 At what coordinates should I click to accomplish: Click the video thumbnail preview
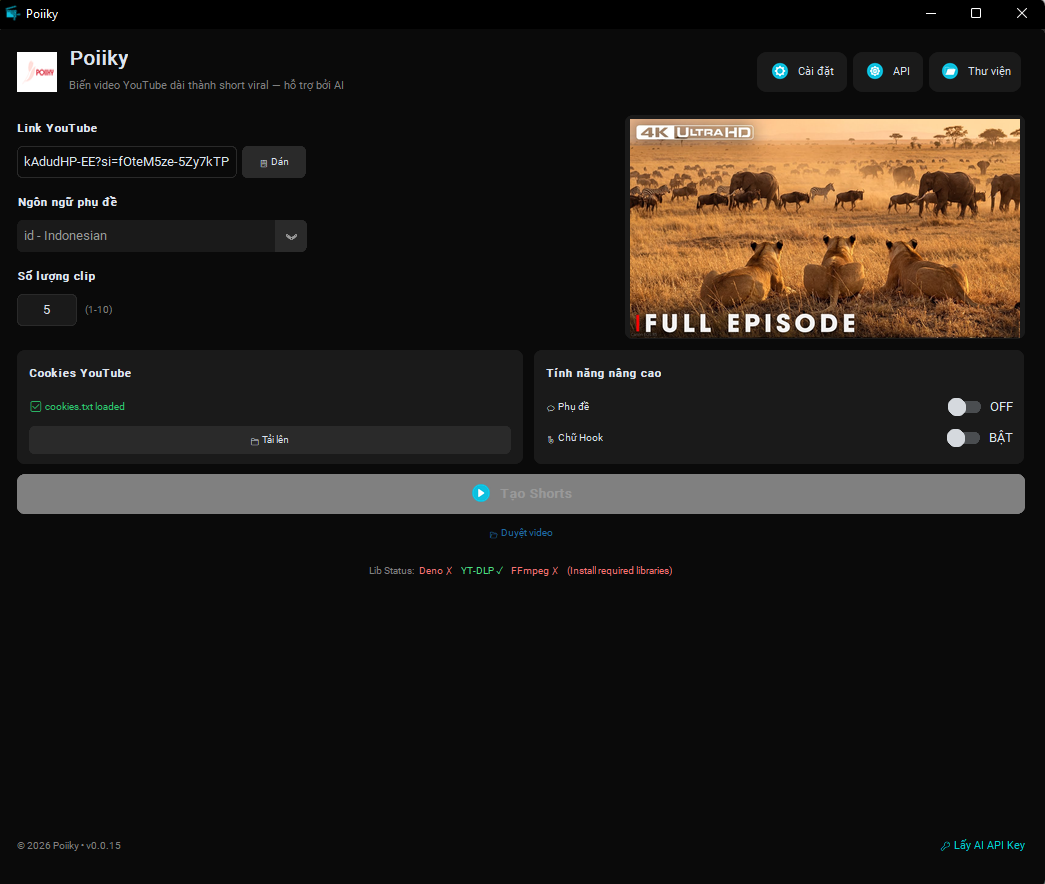tap(824, 227)
